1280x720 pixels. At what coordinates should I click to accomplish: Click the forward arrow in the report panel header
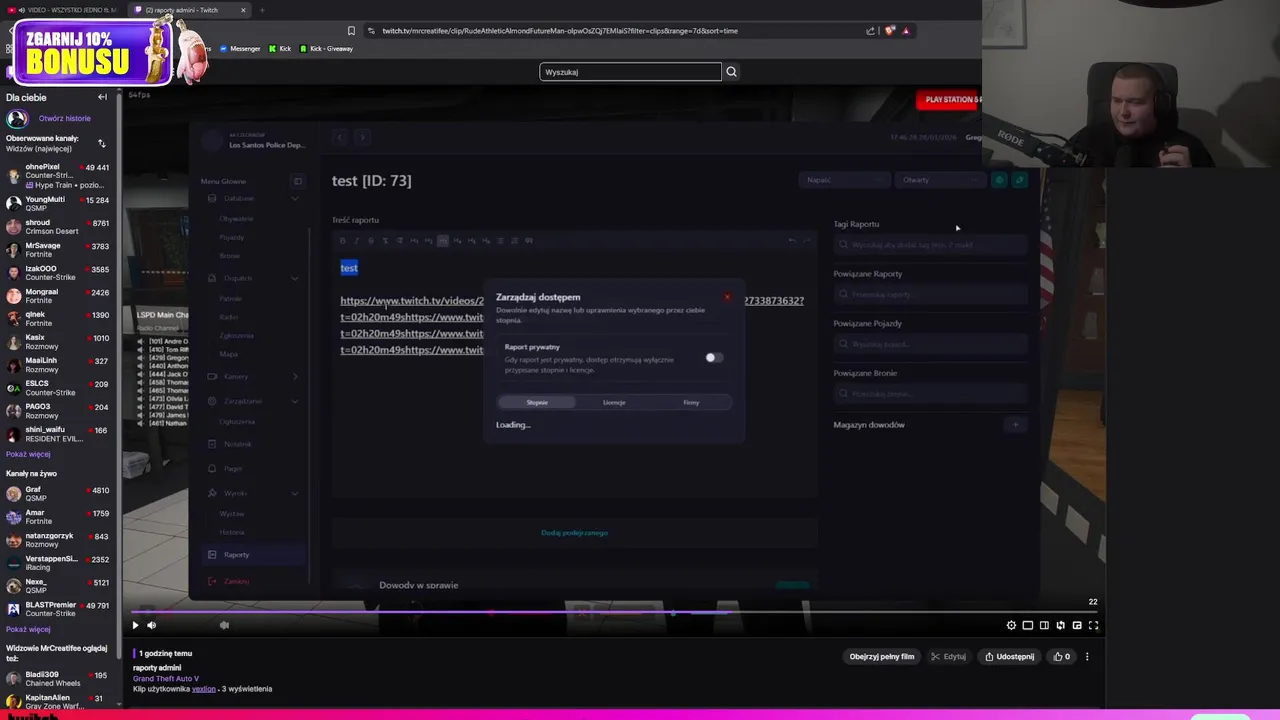(362, 137)
